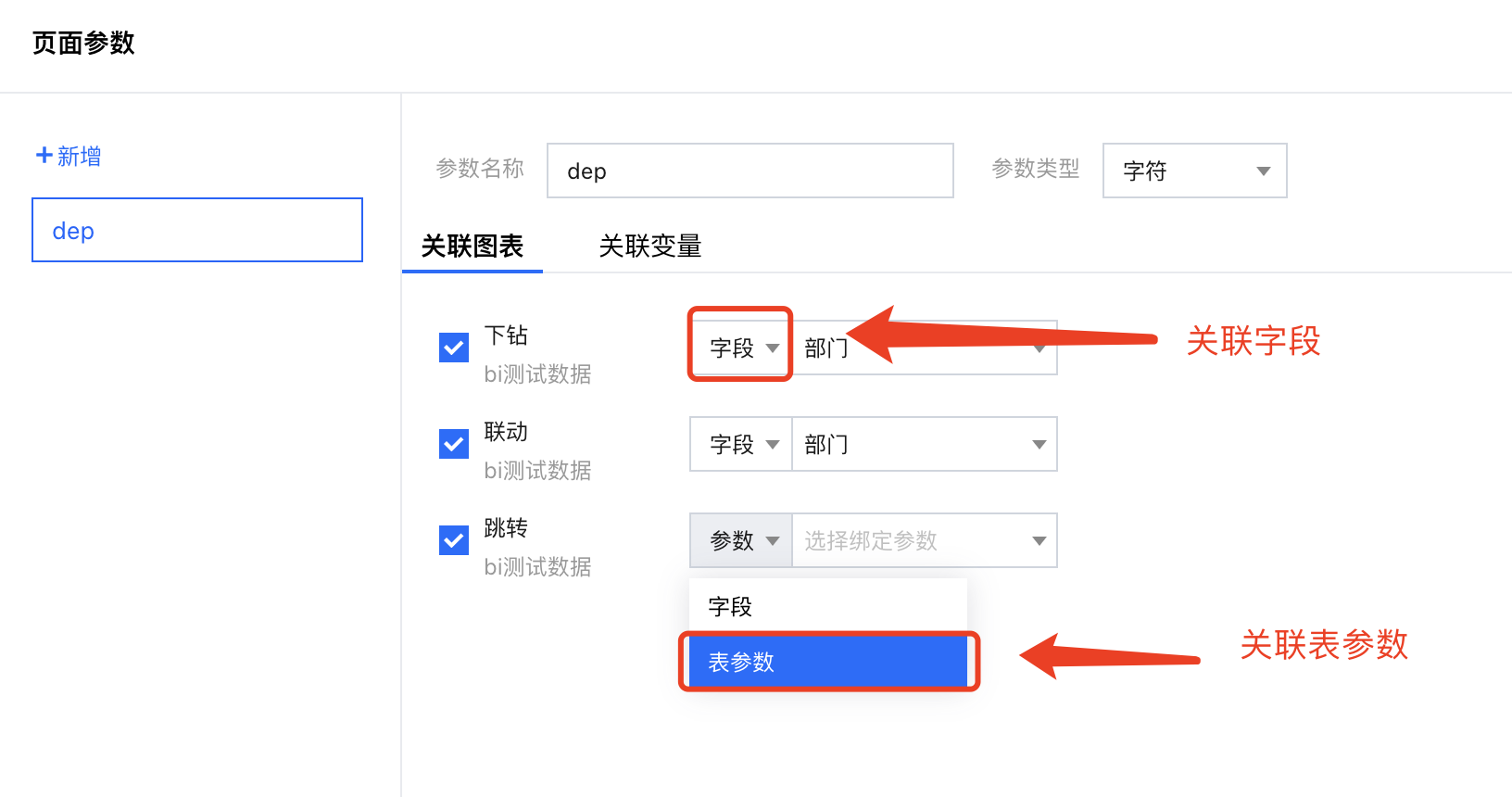Uncheck the 联动 checkbox
Image resolution: width=1512 pixels, height=797 pixels.
coord(454,444)
